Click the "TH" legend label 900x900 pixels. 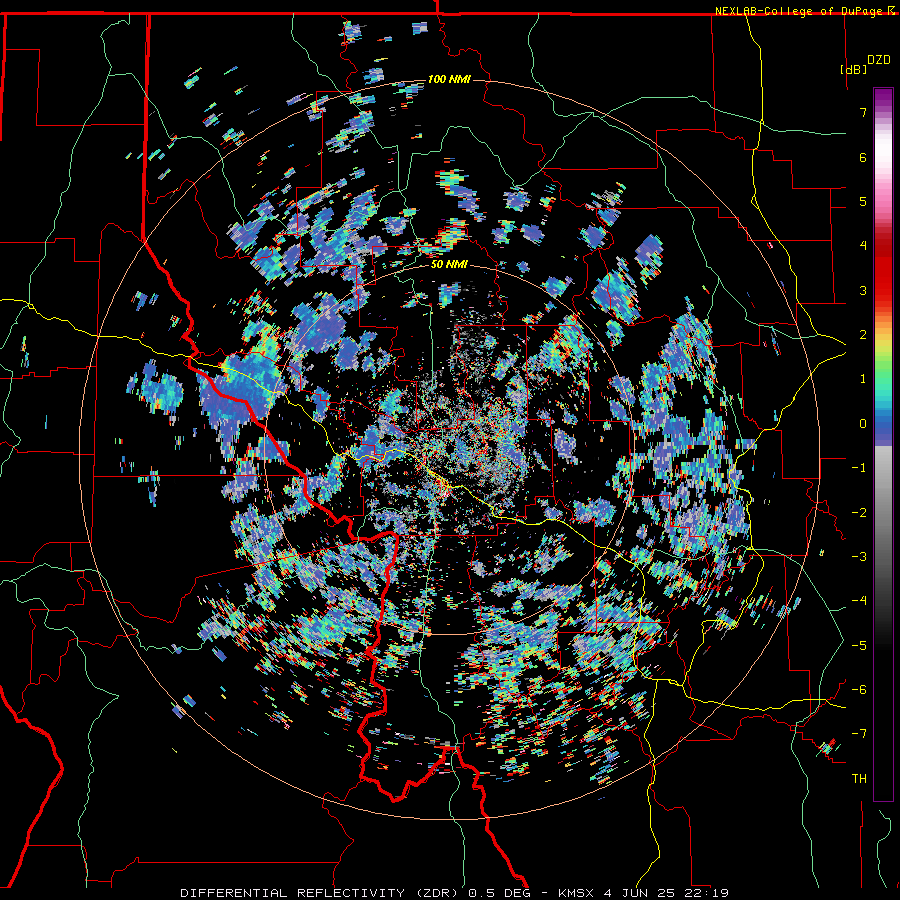pos(859,779)
